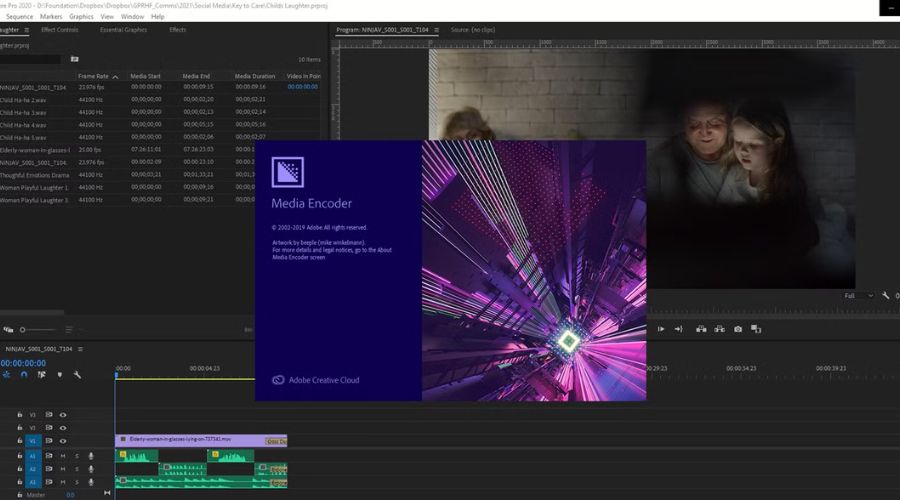Open the Markers menu
900x500 pixels.
pyautogui.click(x=51, y=17)
